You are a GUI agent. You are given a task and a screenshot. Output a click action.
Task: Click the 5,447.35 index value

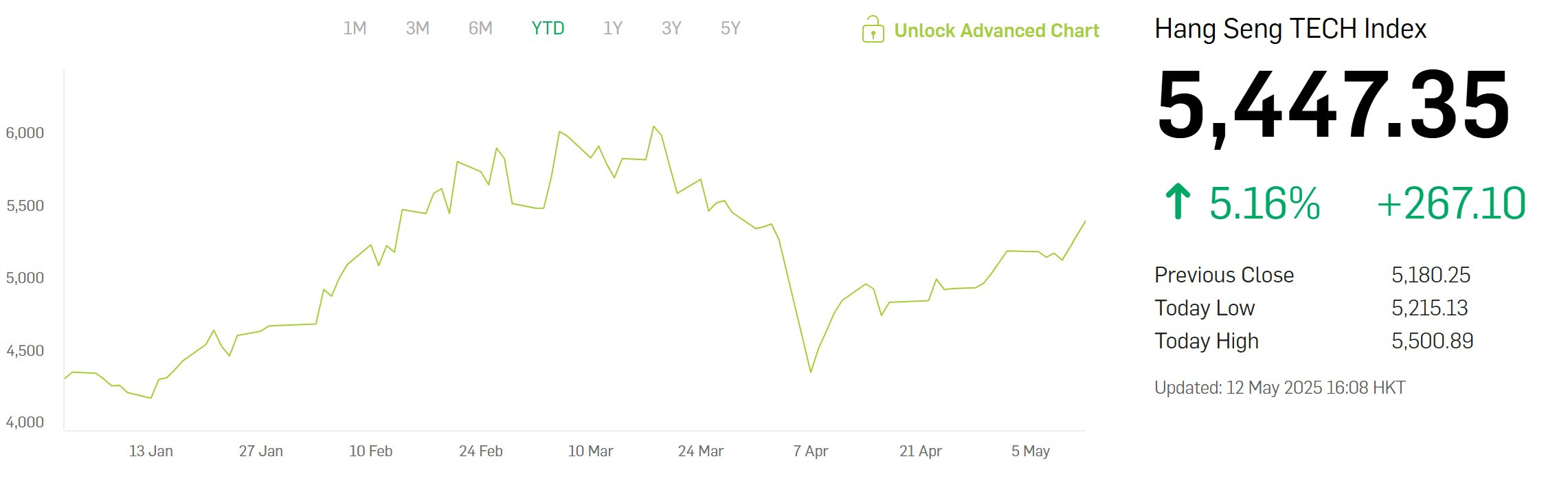1333,107
